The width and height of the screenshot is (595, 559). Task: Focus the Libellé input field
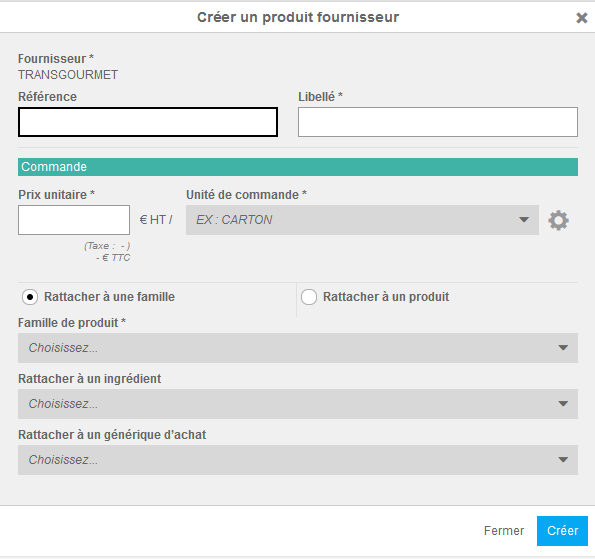click(x=438, y=122)
